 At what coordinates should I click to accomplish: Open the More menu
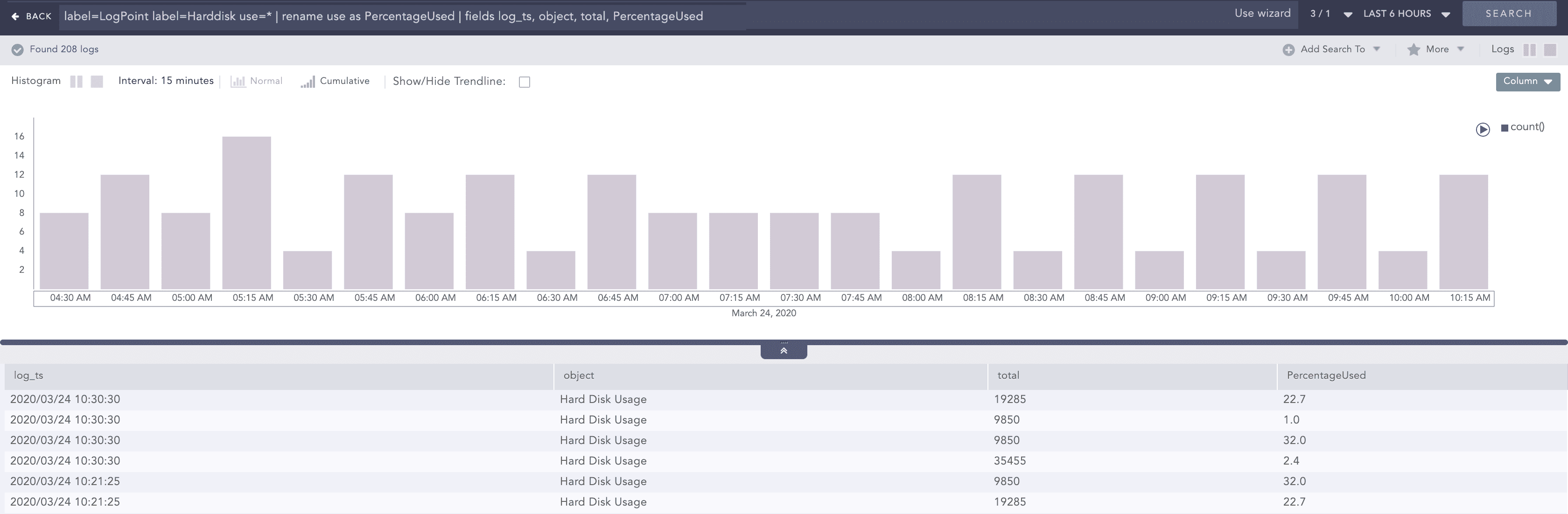[x=1436, y=49]
